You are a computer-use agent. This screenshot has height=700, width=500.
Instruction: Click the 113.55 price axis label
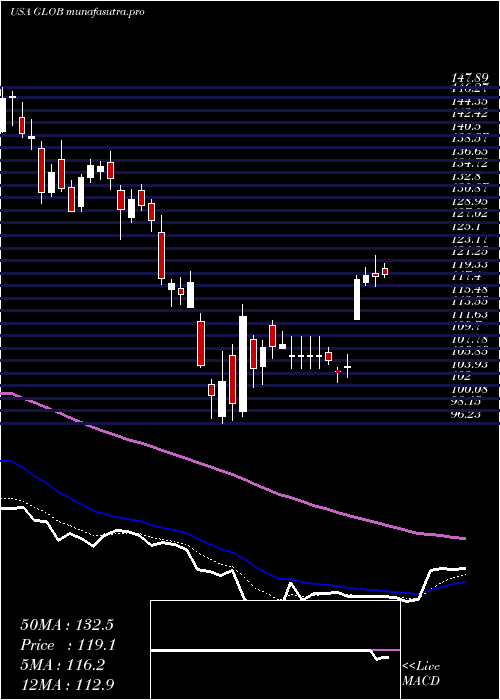tap(469, 302)
